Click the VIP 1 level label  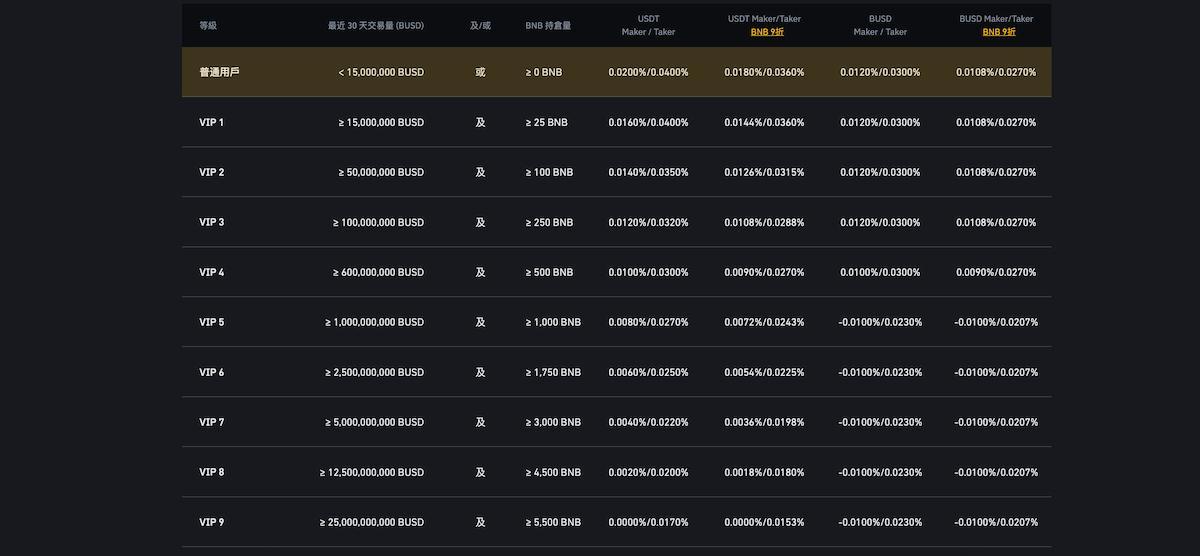[x=211, y=122]
